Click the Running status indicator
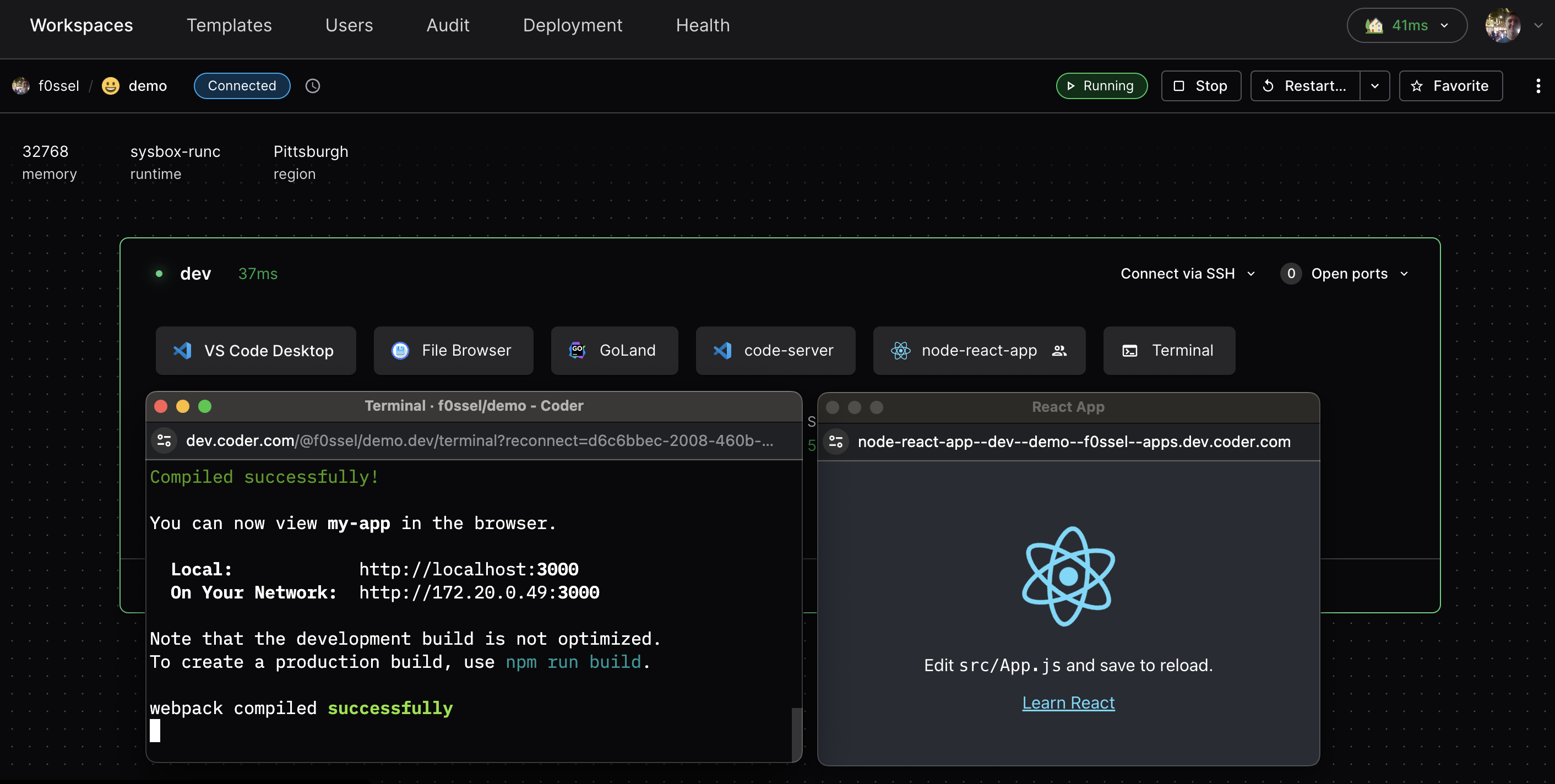The image size is (1555, 784). click(1101, 86)
